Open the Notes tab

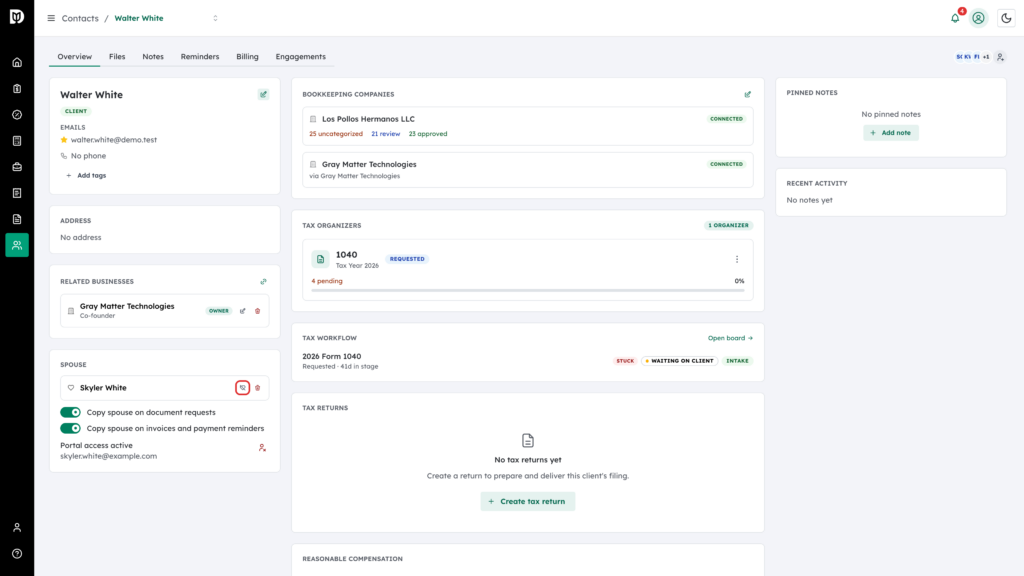(153, 57)
